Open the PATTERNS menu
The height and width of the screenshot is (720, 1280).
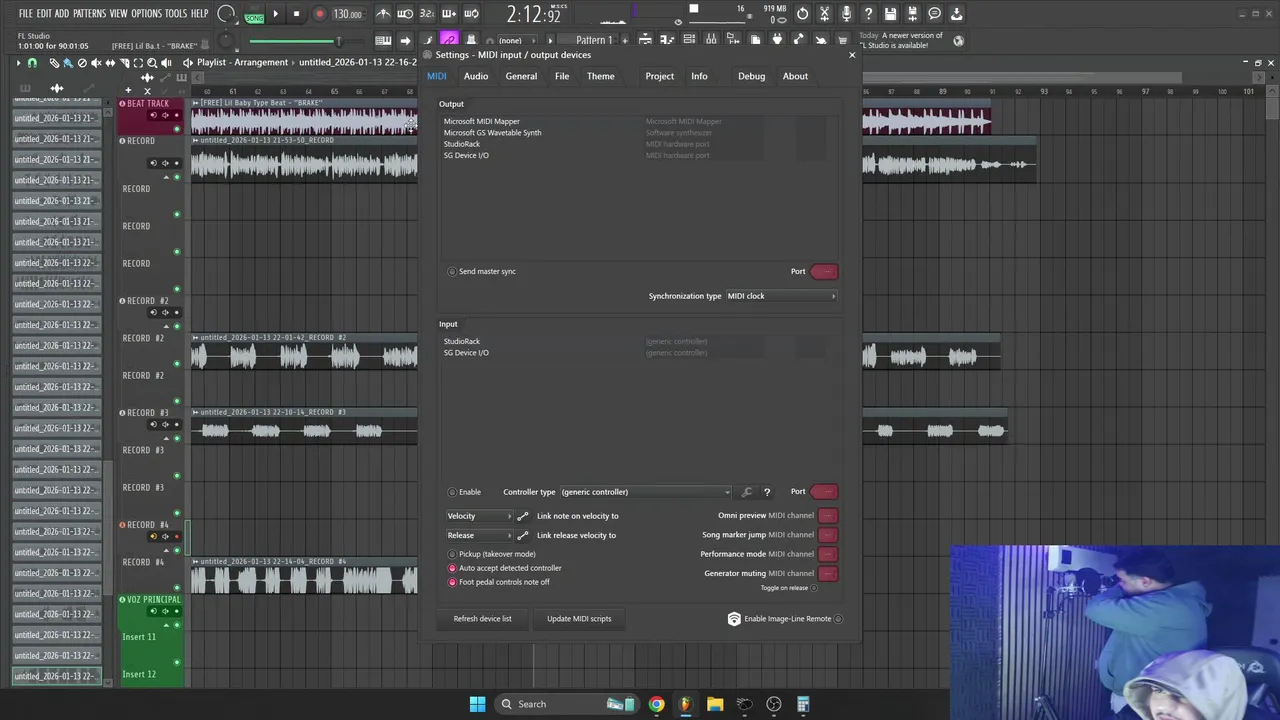pyautogui.click(x=89, y=14)
